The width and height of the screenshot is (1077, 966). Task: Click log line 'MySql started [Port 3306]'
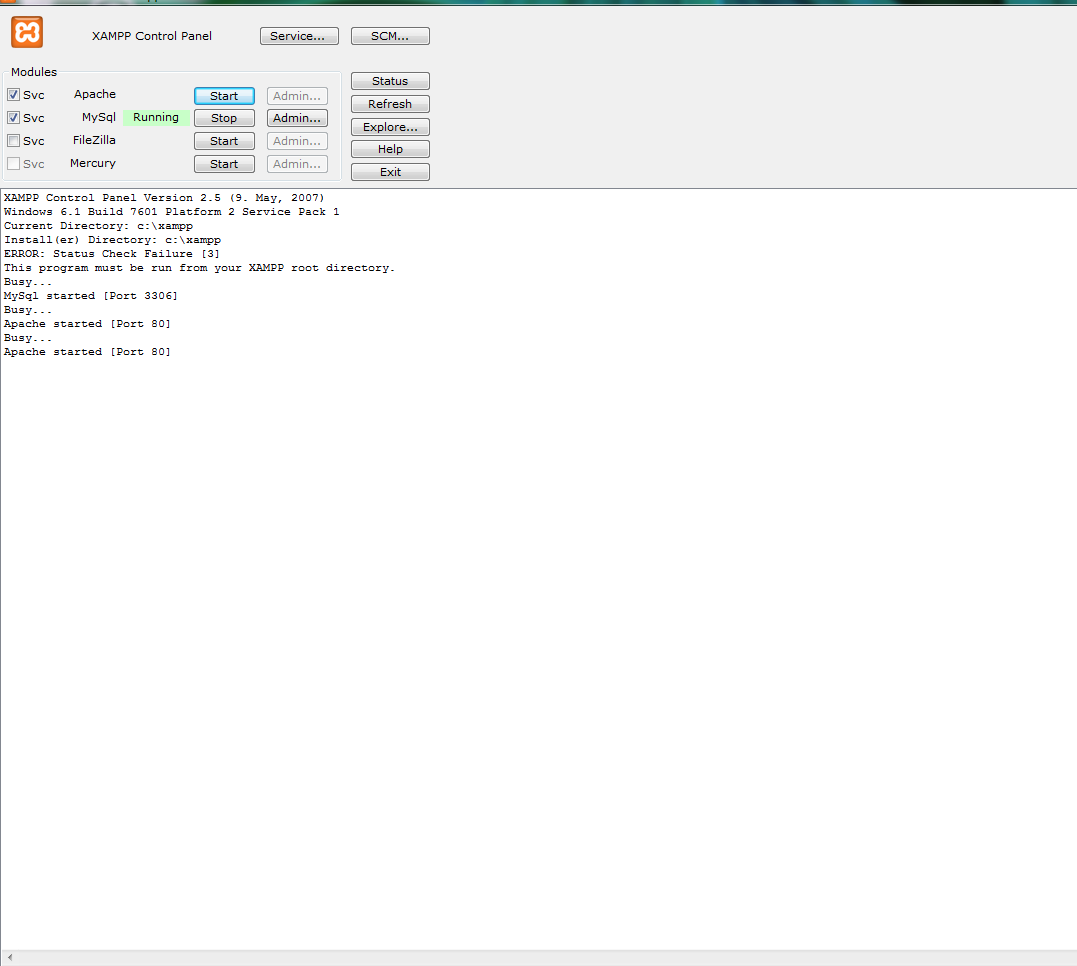(91, 295)
